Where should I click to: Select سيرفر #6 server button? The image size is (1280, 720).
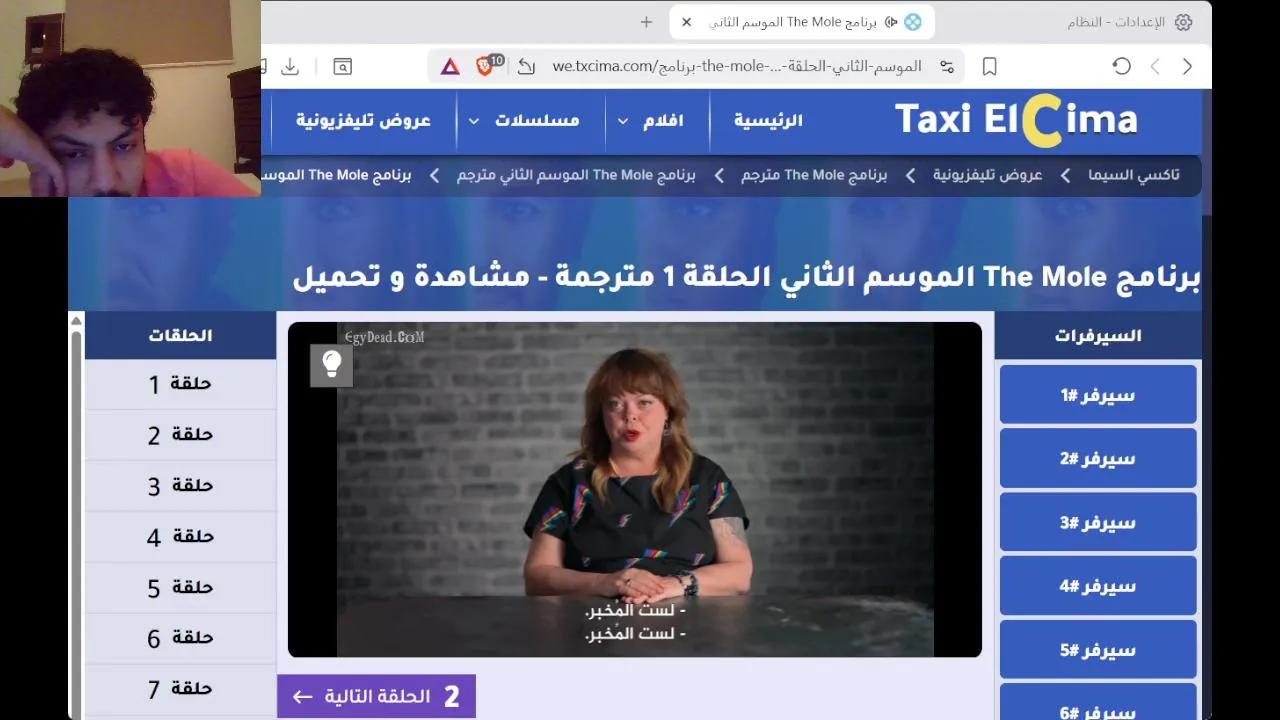[x=1098, y=702]
